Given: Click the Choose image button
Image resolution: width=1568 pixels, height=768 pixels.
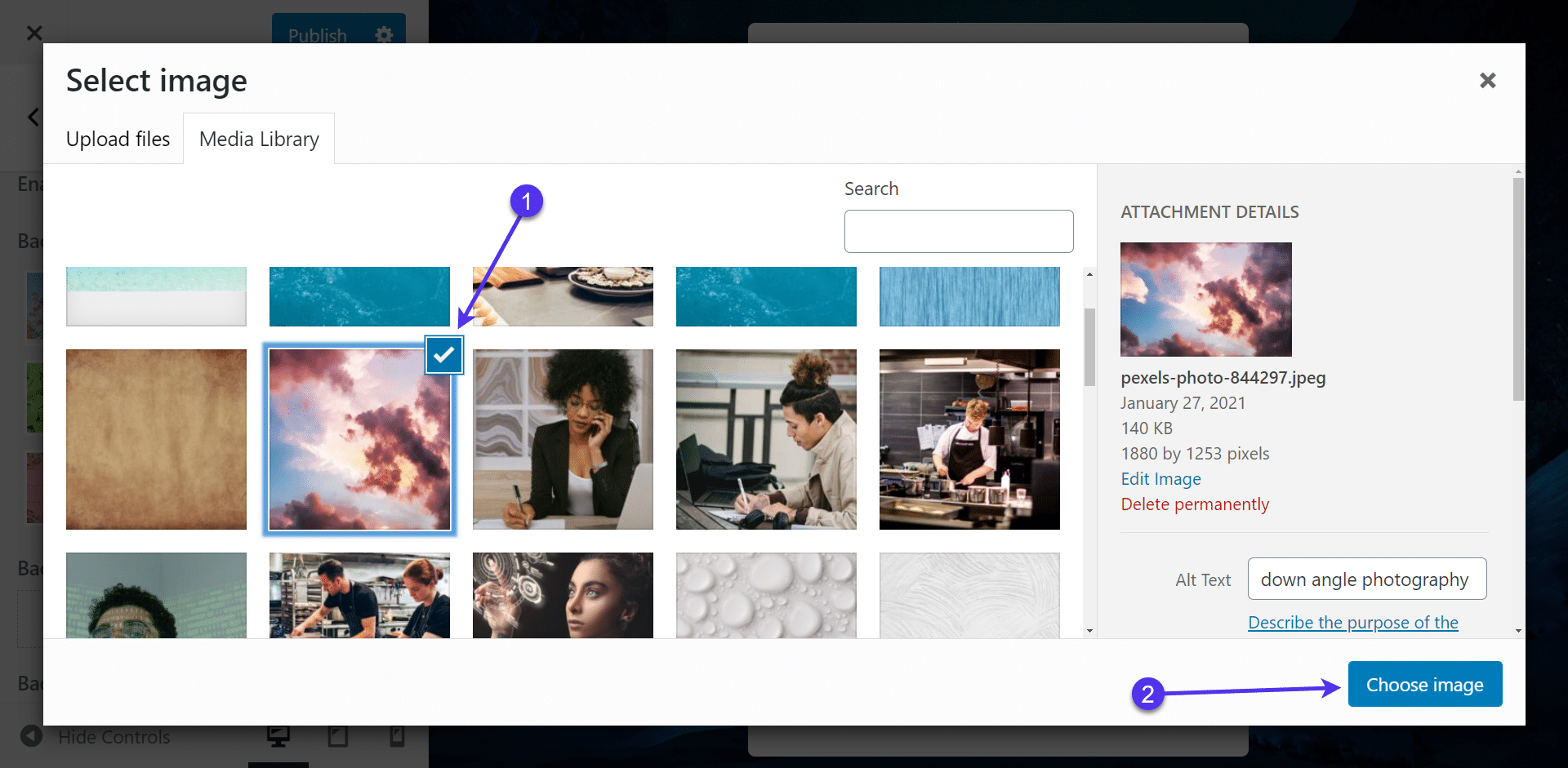Looking at the screenshot, I should point(1425,684).
